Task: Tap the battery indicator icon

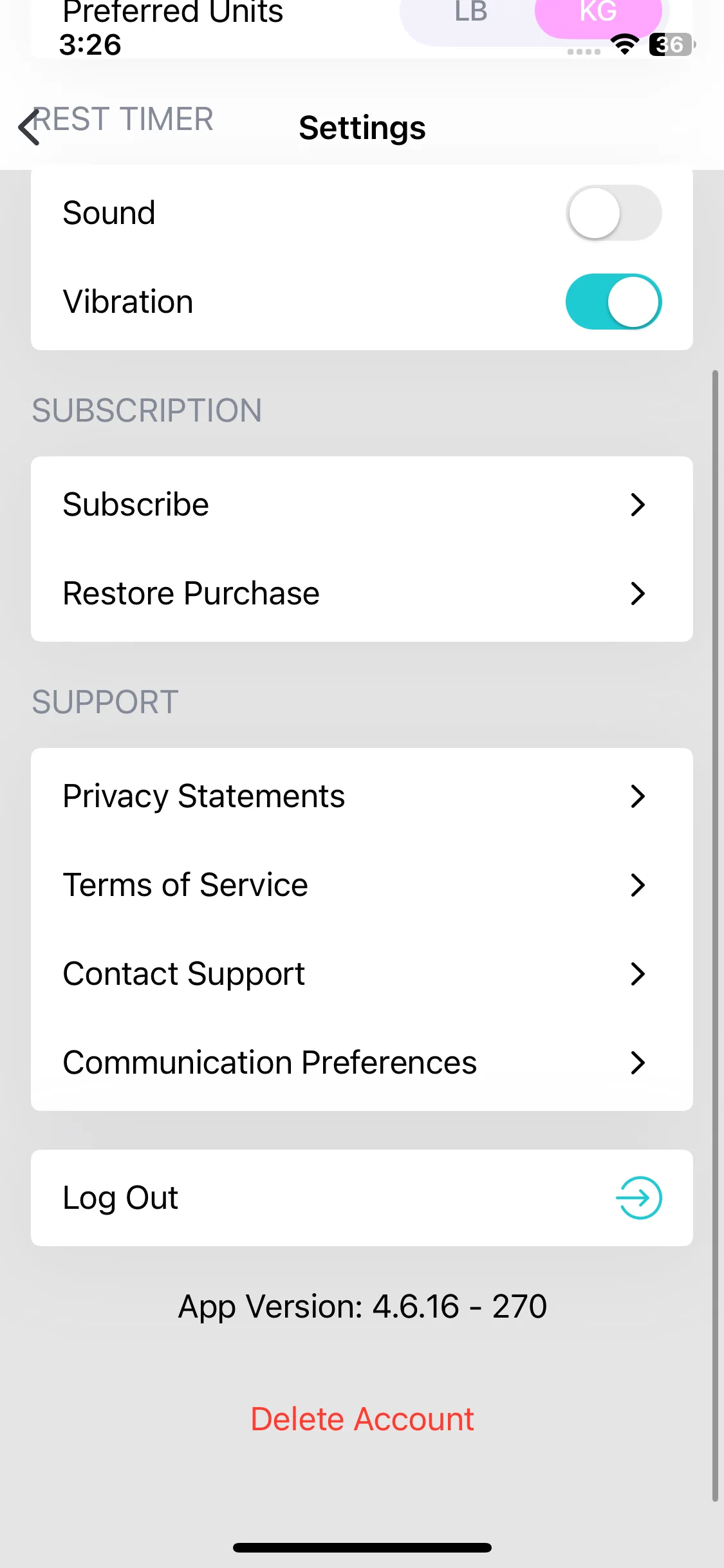Action: (671, 44)
